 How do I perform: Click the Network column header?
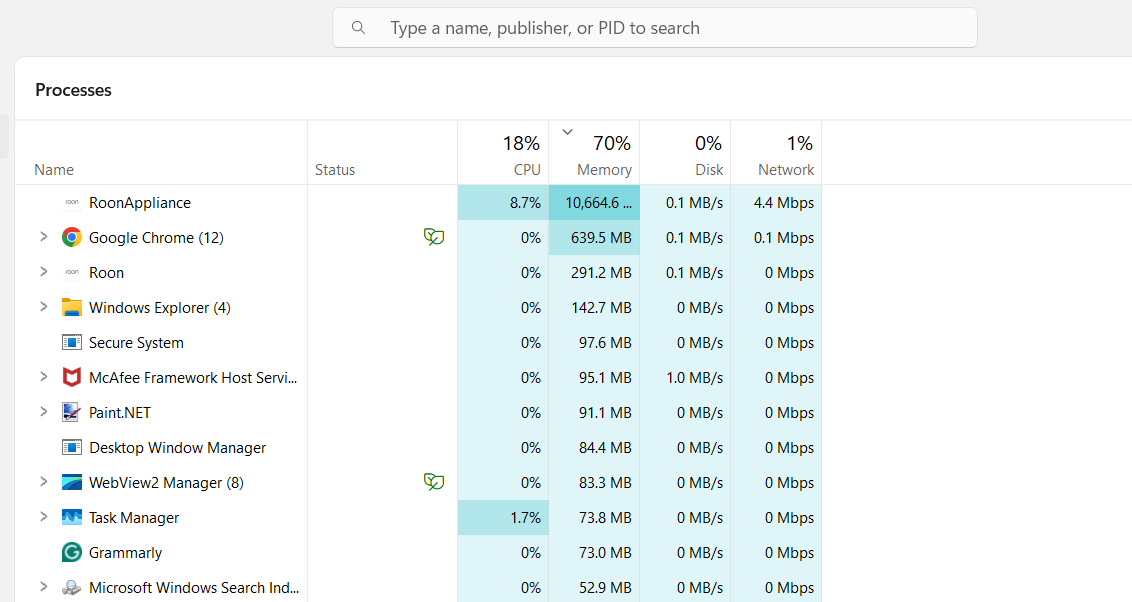pyautogui.click(x=776, y=155)
